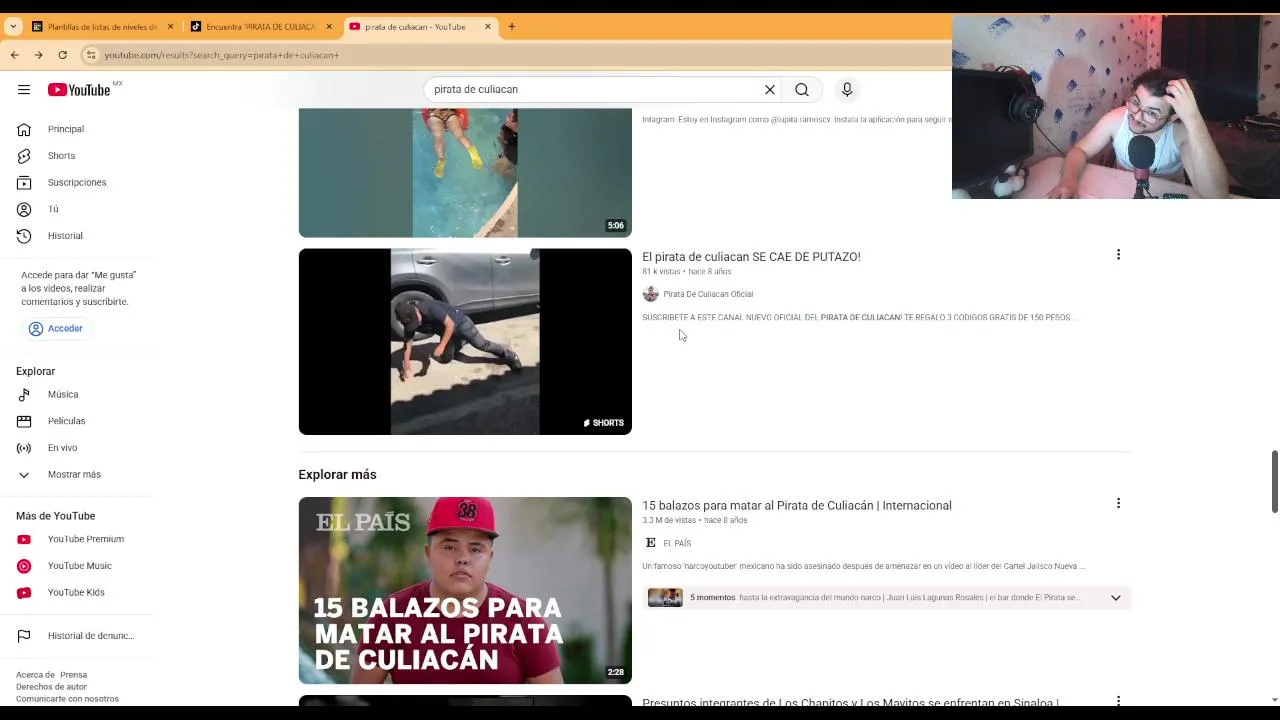Switch to Plantillas de listas de niveles tab

(102, 27)
